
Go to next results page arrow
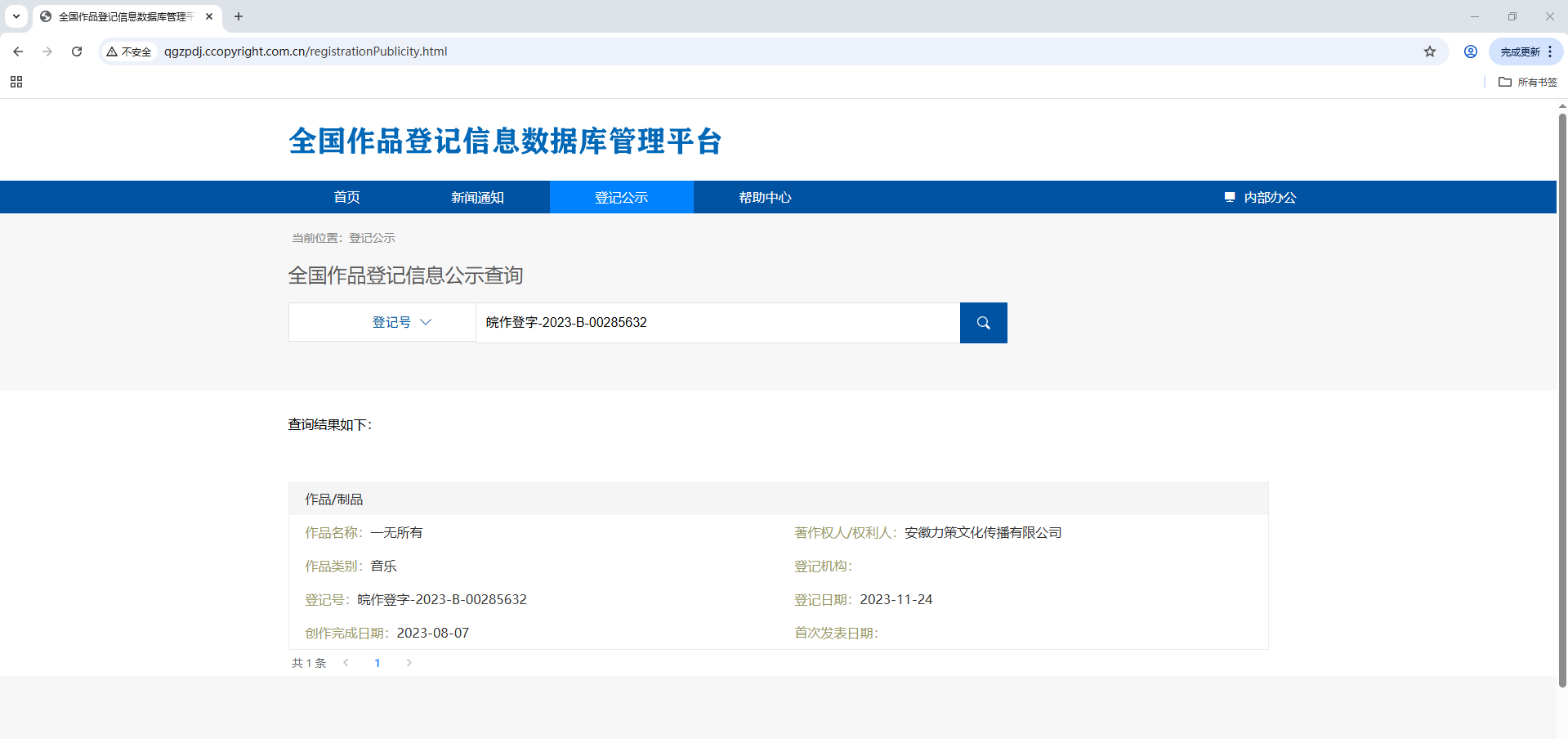[x=409, y=663]
